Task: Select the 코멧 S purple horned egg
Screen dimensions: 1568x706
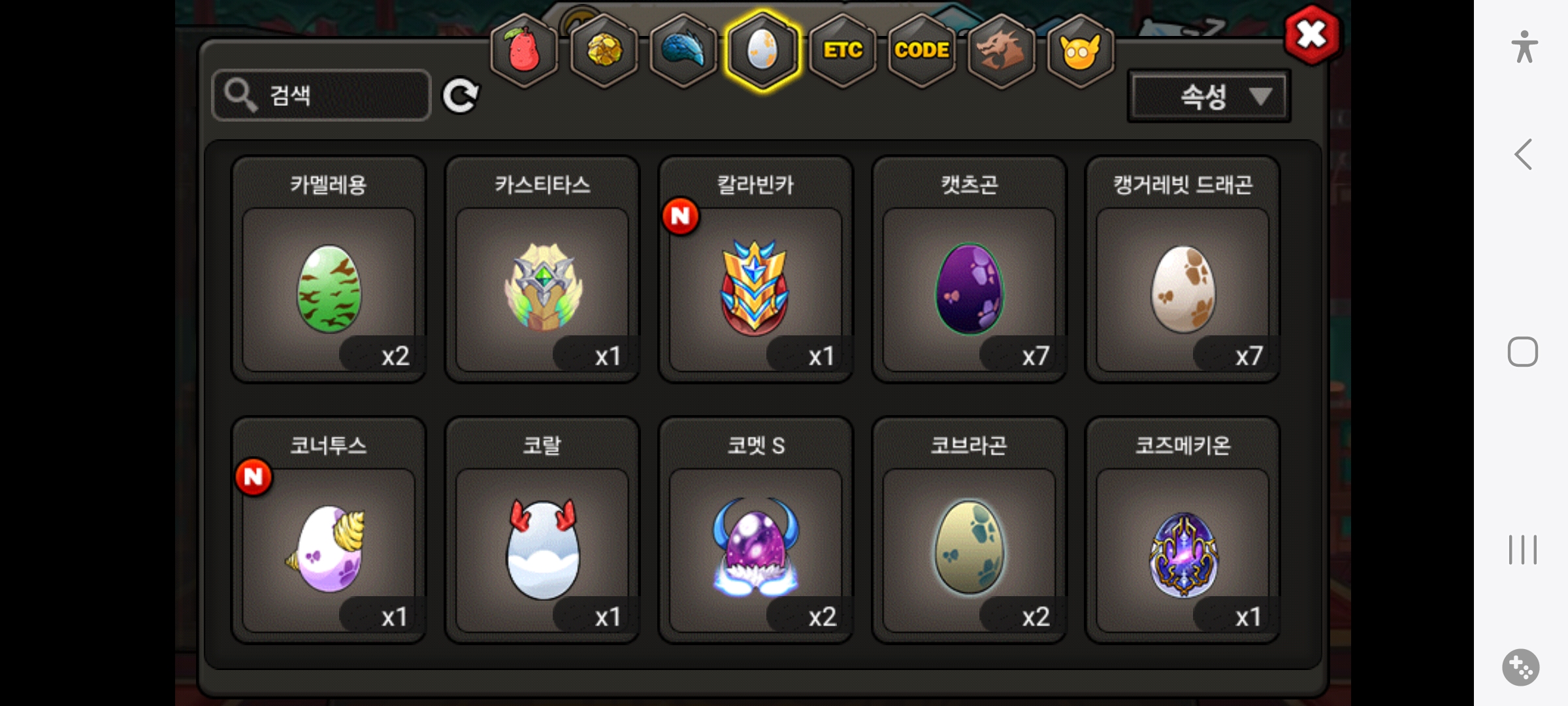Action: coord(756,530)
